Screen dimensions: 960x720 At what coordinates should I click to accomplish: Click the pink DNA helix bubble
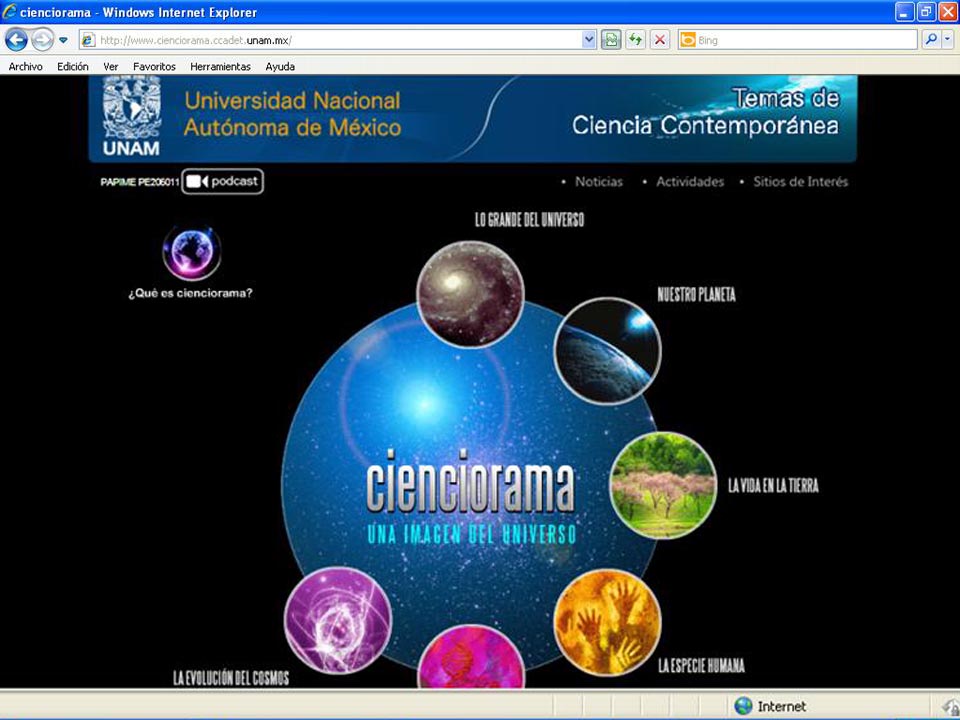pyautogui.click(x=471, y=656)
